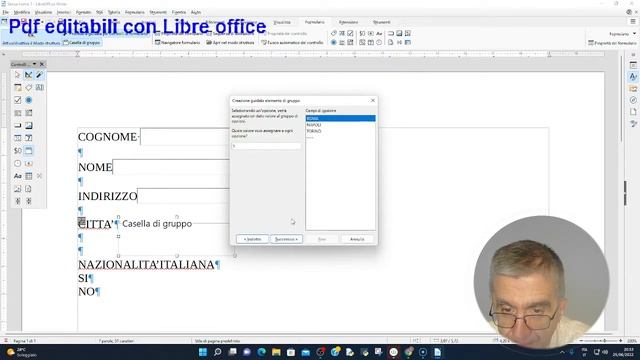Toggle the control Wizards wand icon

pyautogui.click(x=39, y=75)
